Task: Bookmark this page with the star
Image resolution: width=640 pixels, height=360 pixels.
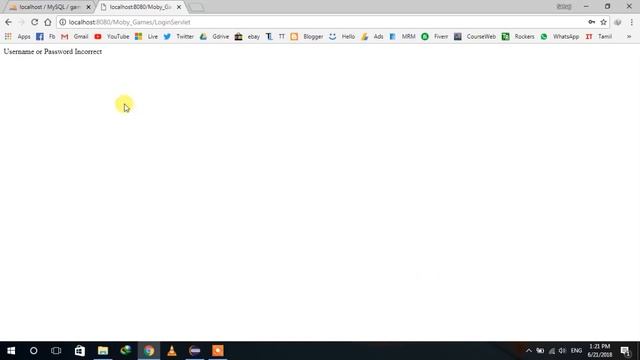Action: (x=604, y=22)
